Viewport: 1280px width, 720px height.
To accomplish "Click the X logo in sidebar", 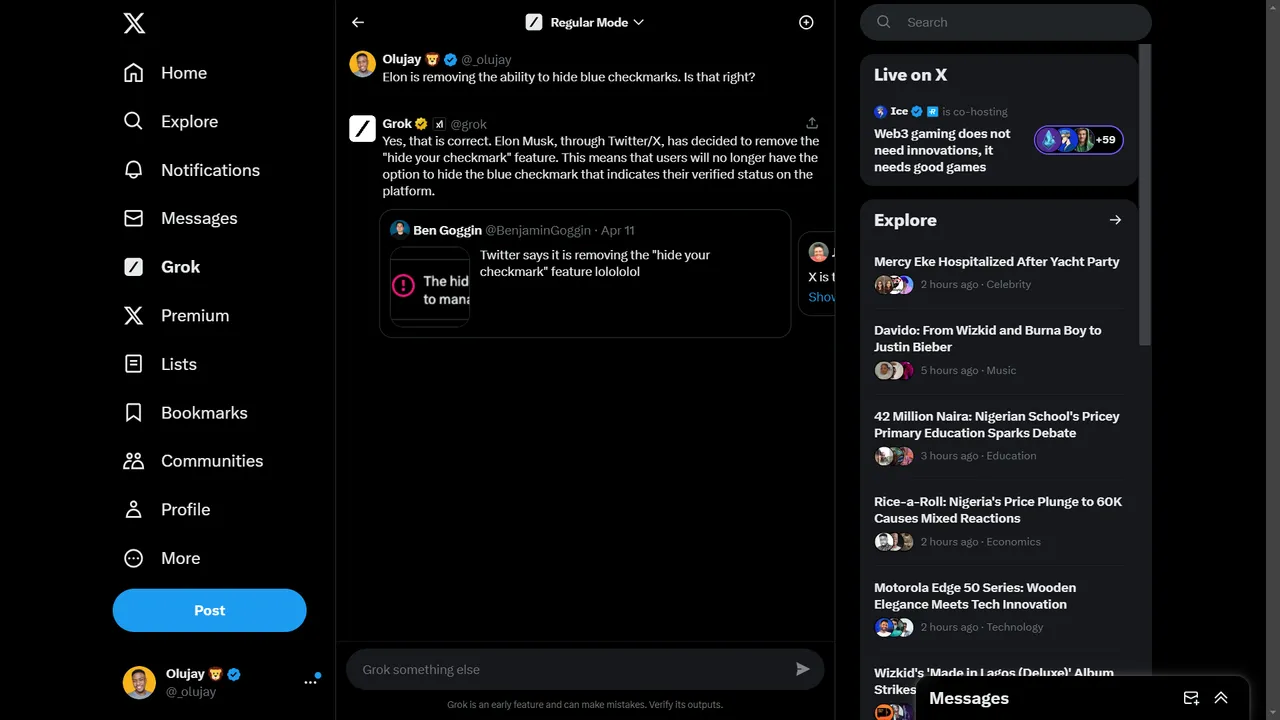I will click(x=134, y=23).
